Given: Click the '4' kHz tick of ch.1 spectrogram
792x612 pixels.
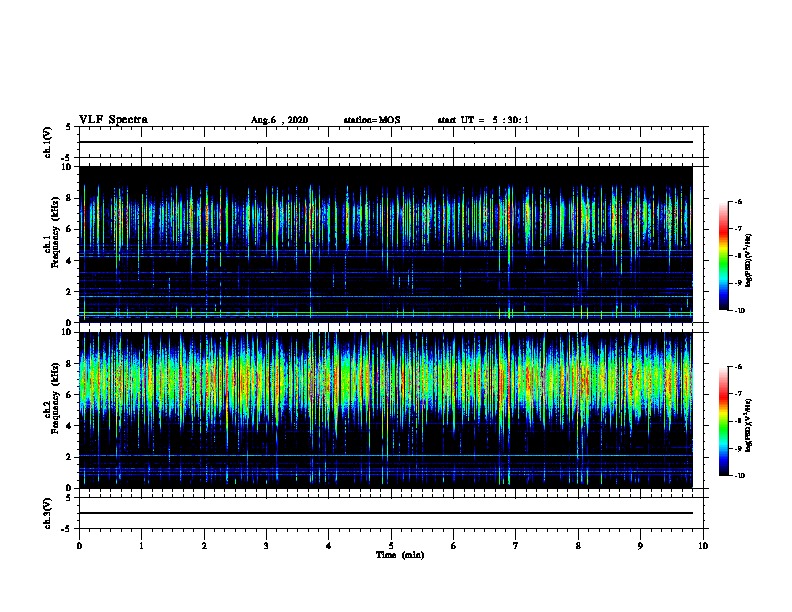Looking at the screenshot, I should point(69,261).
